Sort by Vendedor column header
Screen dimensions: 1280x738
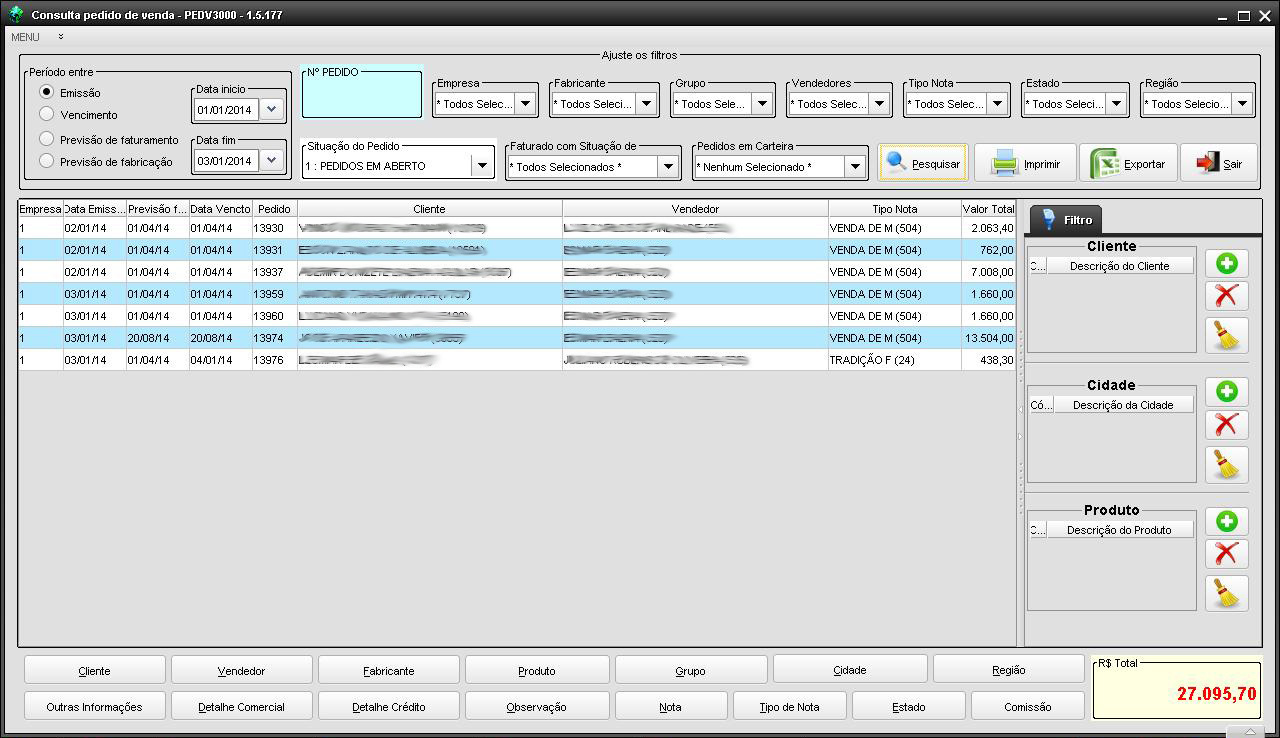coord(695,209)
